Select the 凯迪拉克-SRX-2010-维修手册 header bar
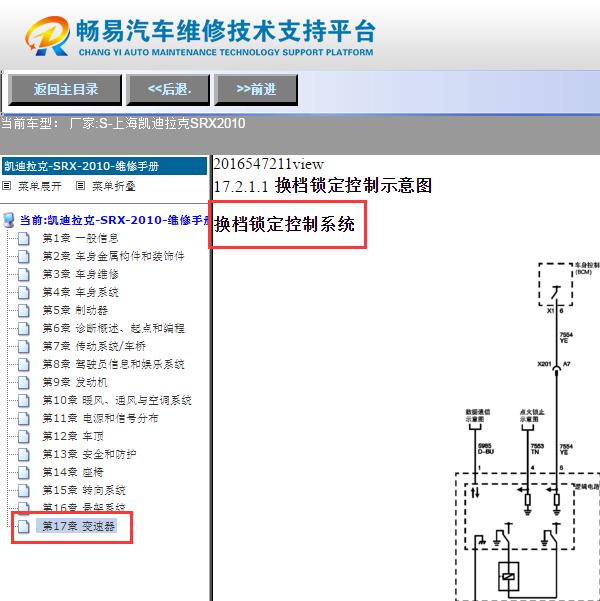Screen dimensions: 600x601 (x=104, y=166)
